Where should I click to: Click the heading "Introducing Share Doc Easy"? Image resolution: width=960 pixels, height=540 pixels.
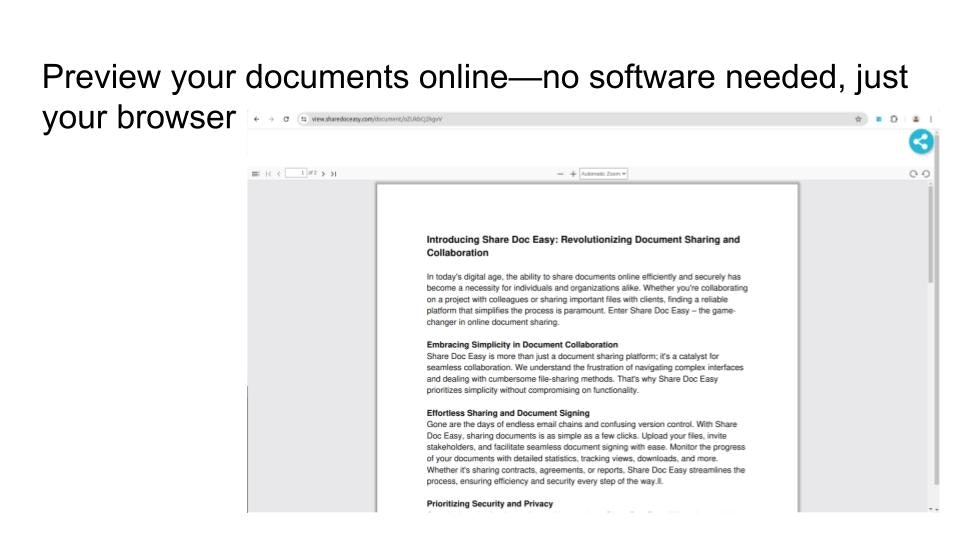click(x=583, y=246)
